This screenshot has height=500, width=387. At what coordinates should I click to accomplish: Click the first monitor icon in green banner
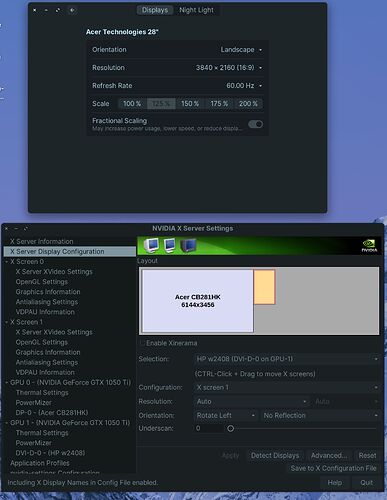(x=151, y=245)
